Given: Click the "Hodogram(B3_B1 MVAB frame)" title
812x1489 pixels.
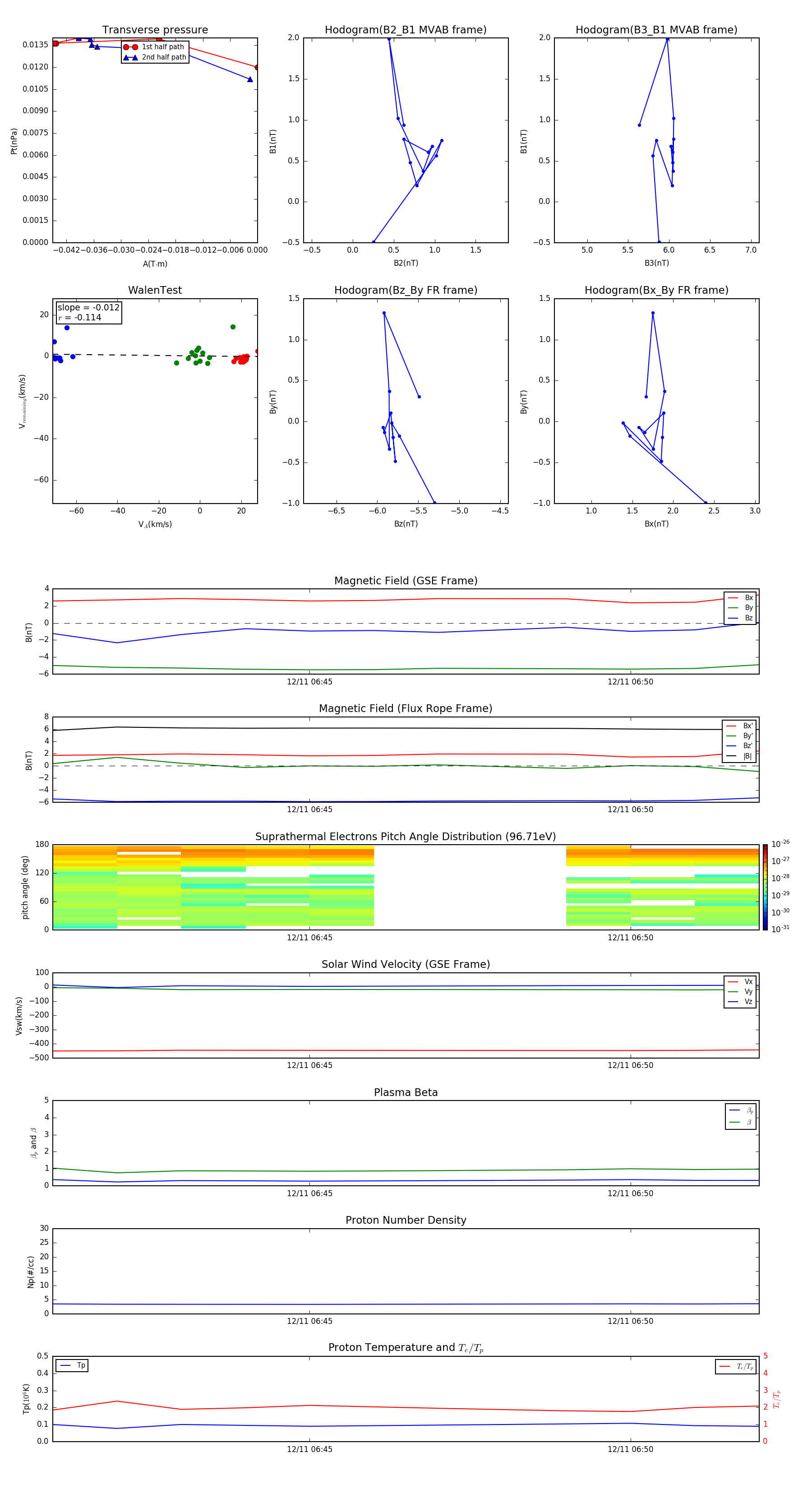Looking at the screenshot, I should tap(656, 29).
